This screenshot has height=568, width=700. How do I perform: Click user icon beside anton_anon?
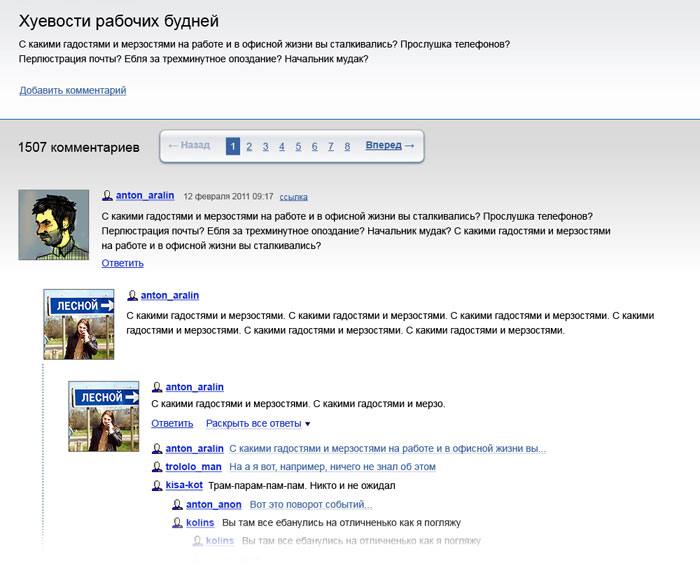178,505
